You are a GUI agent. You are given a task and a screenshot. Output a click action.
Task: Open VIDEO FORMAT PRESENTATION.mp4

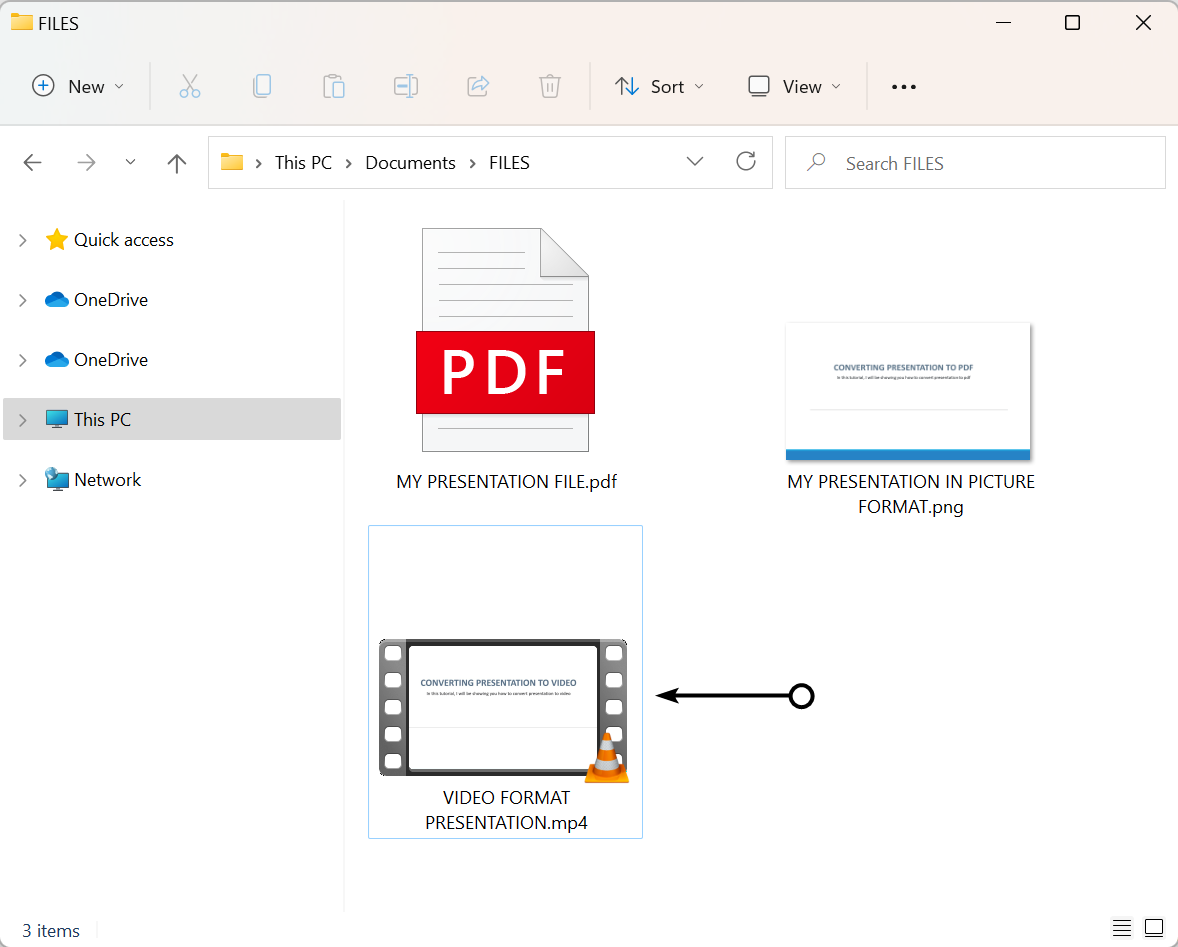pos(505,707)
